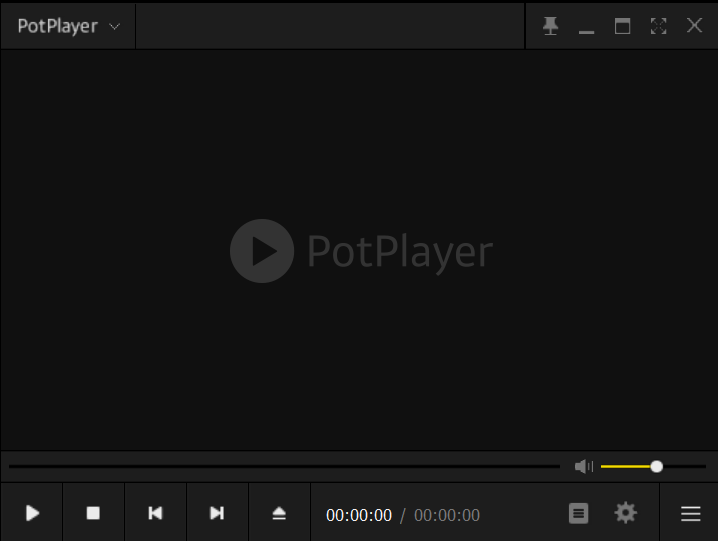Click the total duration 00:00:00 display
The height and width of the screenshot is (541, 718).
[x=447, y=515]
